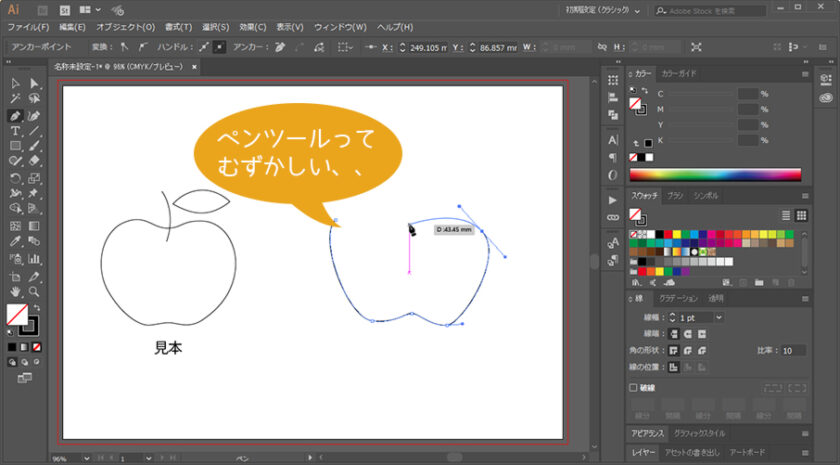Open the stroke weight dropdown arrow
The height and width of the screenshot is (465, 840).
(x=719, y=318)
